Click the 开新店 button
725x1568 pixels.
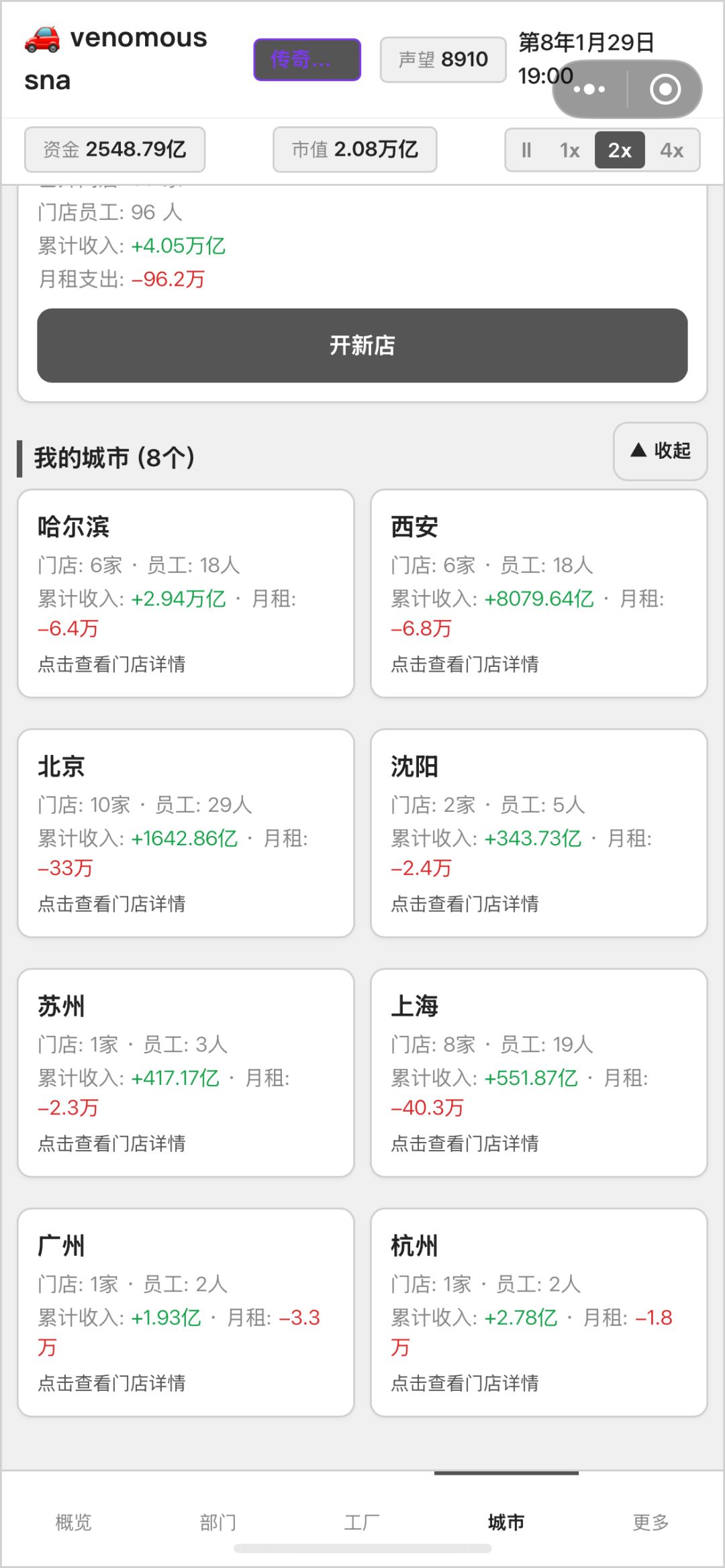point(362,346)
